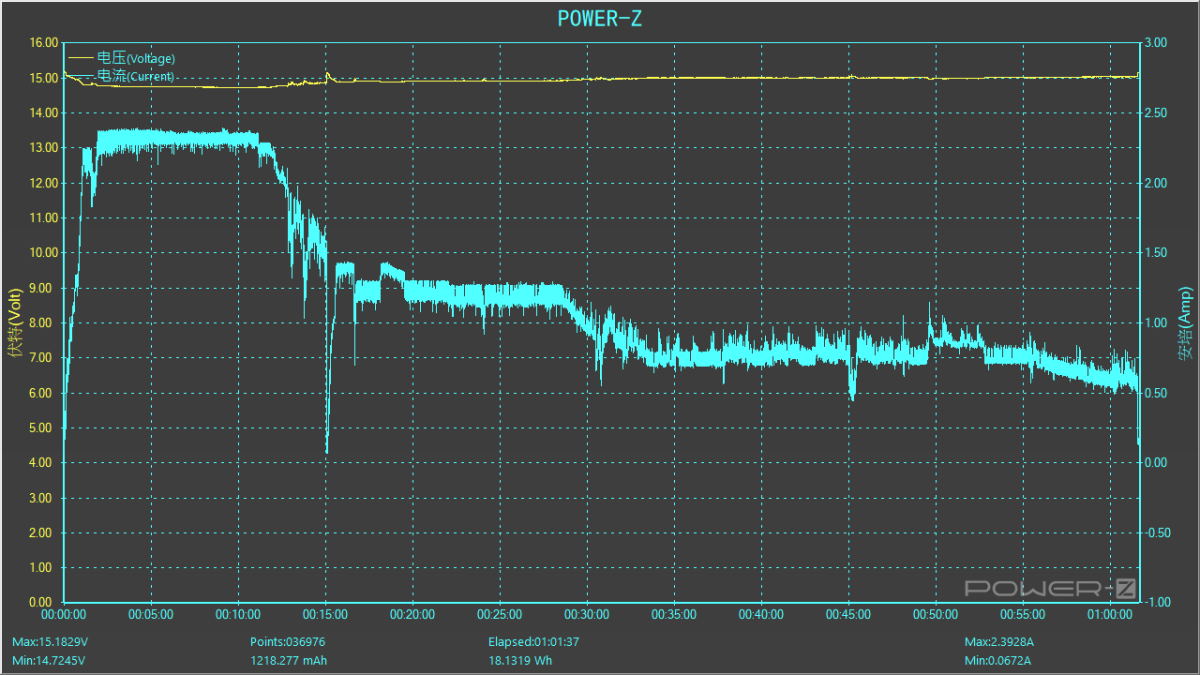Click the Min:0.0672A current readout
Screen dimensions: 1200x675
point(996,660)
